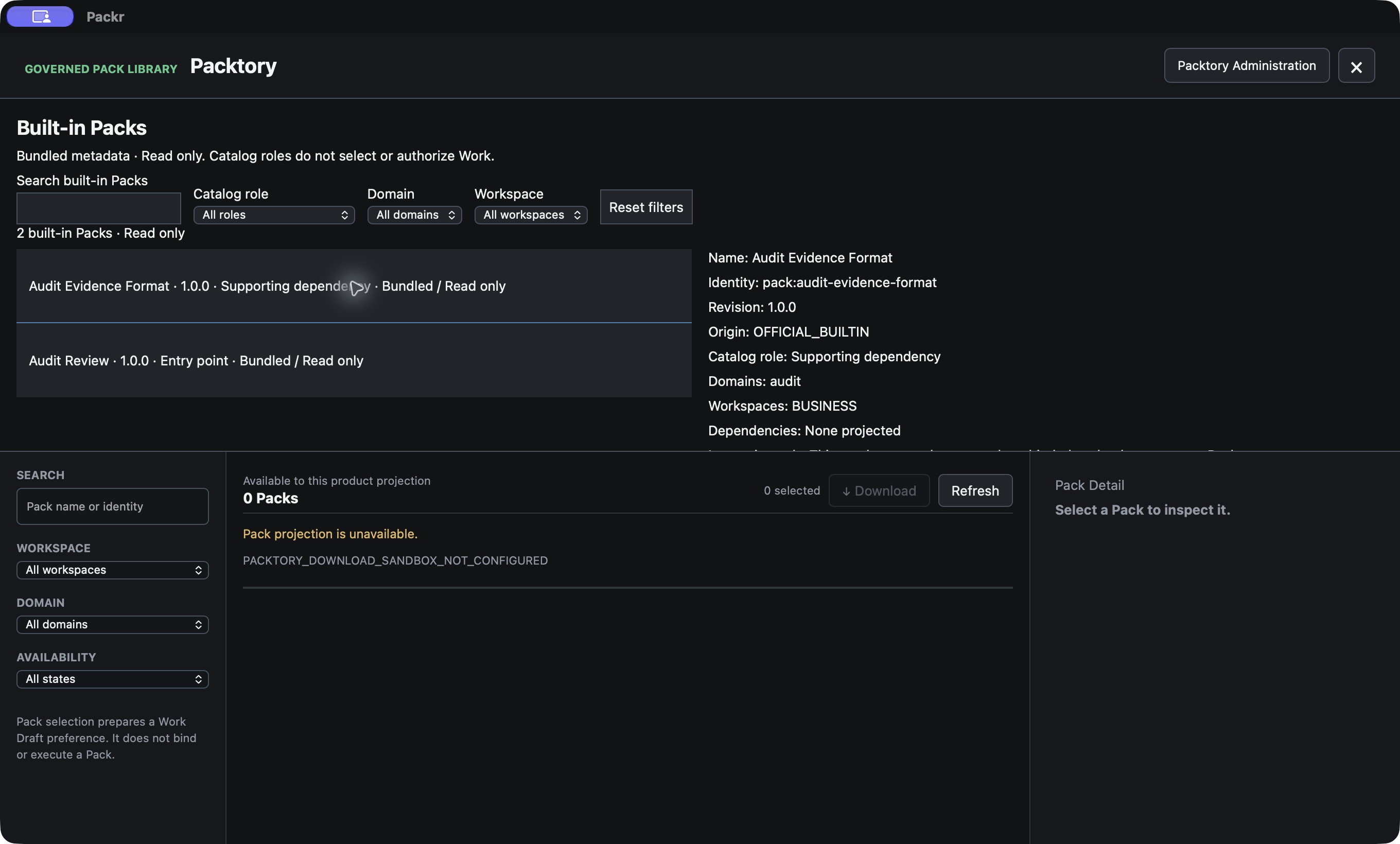
Task: Click PACKTORY_DOWNLOAD_SANDBOX_NOT_CONFIGURED error code
Action: [x=395, y=560]
